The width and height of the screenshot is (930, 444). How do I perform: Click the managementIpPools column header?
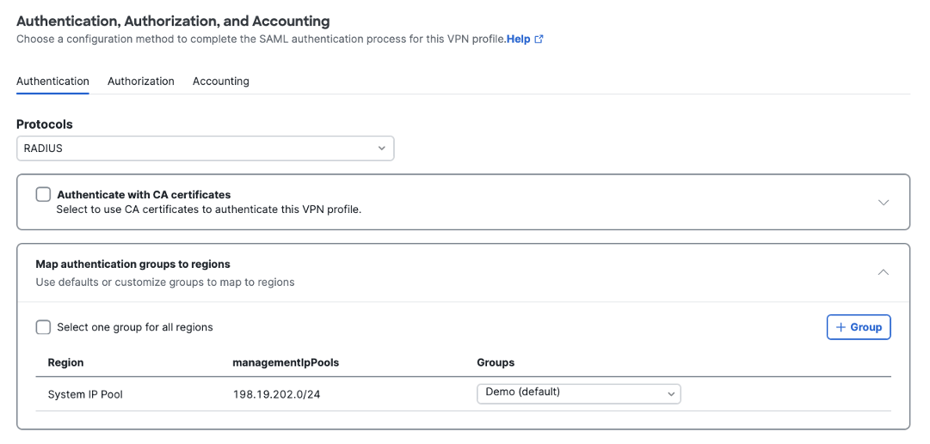(286, 363)
